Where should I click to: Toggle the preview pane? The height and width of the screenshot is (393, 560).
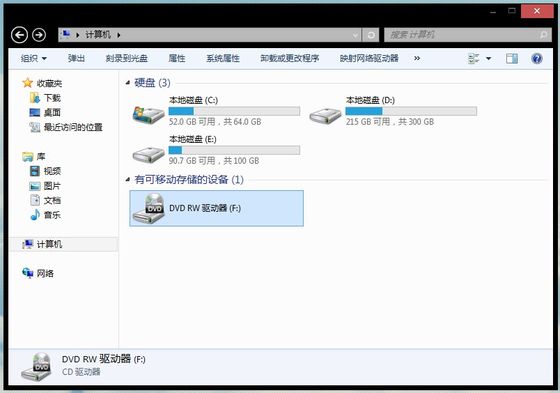511,58
